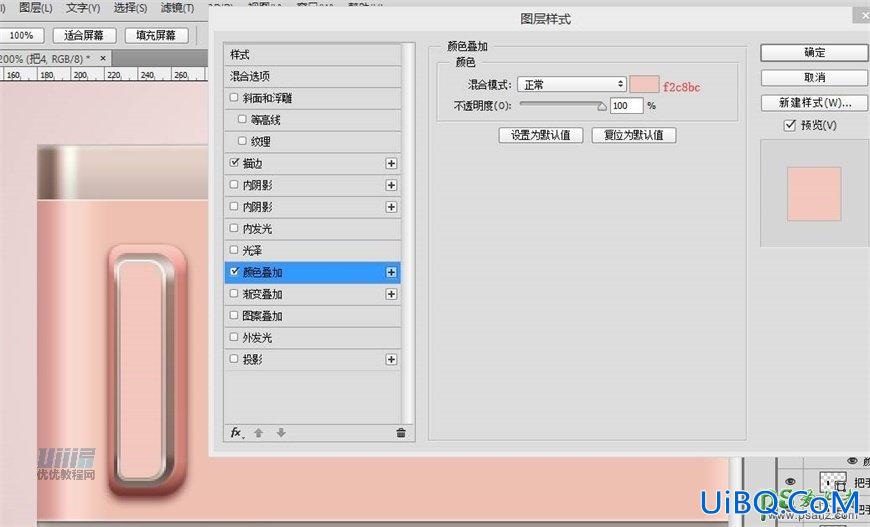Viewport: 870px width, 527px height.
Task: Open the fx add style menu
Action: 237,433
